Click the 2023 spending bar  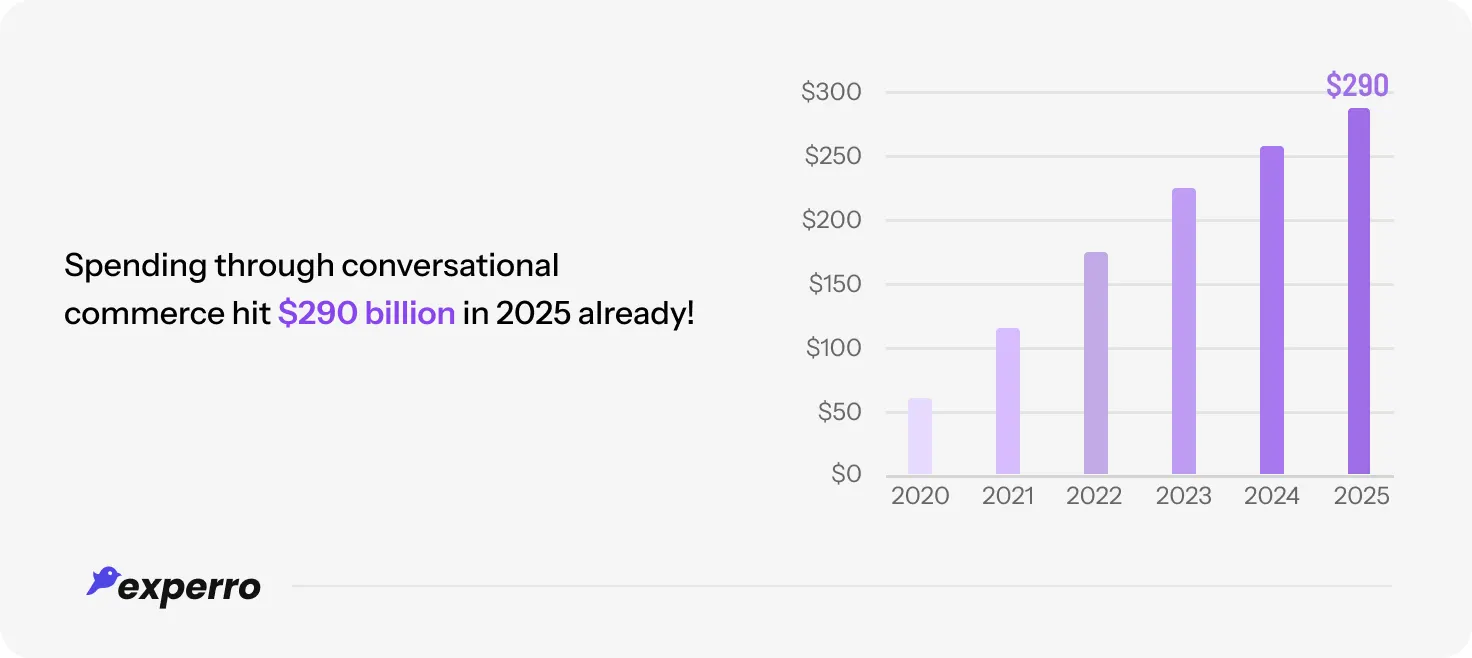(1184, 332)
